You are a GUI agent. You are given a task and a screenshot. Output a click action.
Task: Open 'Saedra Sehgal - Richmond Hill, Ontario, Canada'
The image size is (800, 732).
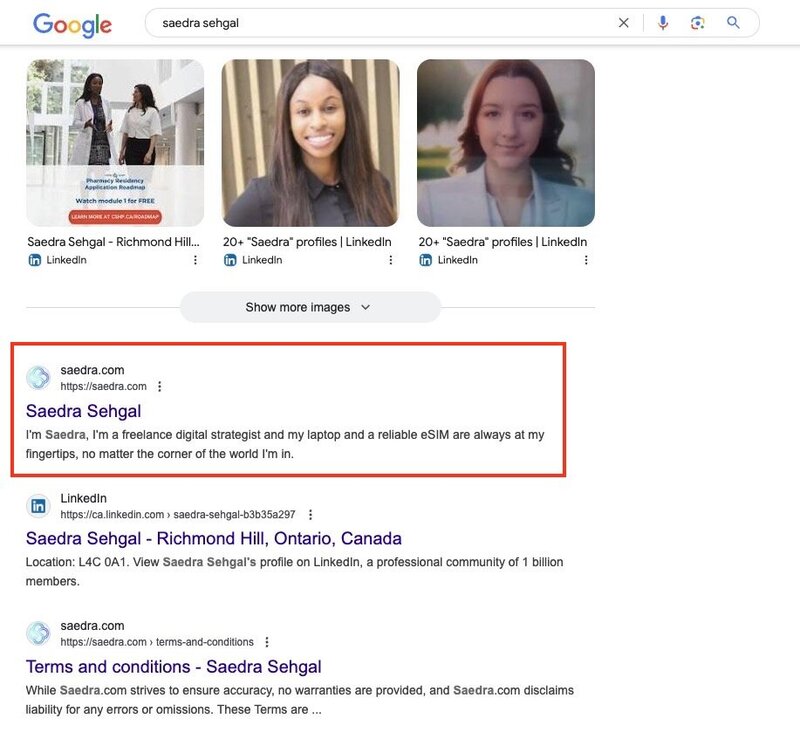[214, 539]
